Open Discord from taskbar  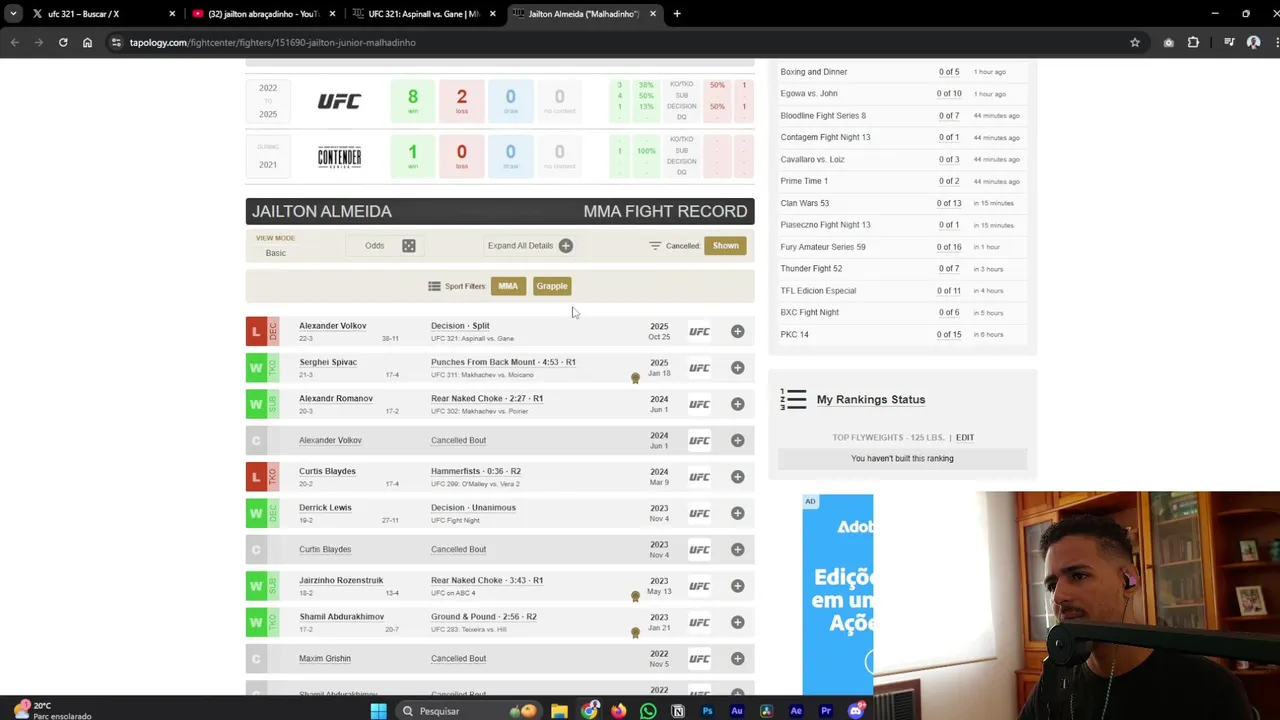click(x=856, y=711)
